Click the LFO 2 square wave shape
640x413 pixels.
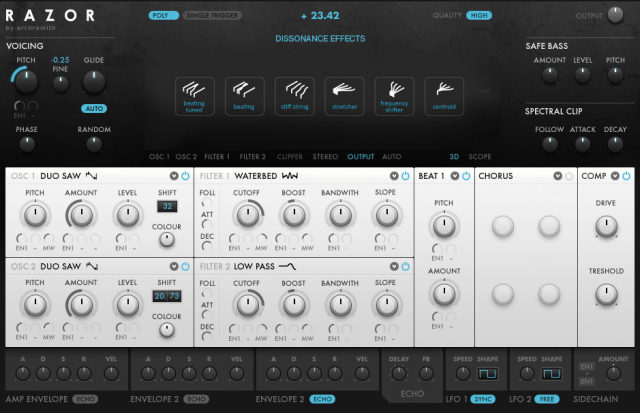[x=551, y=374]
